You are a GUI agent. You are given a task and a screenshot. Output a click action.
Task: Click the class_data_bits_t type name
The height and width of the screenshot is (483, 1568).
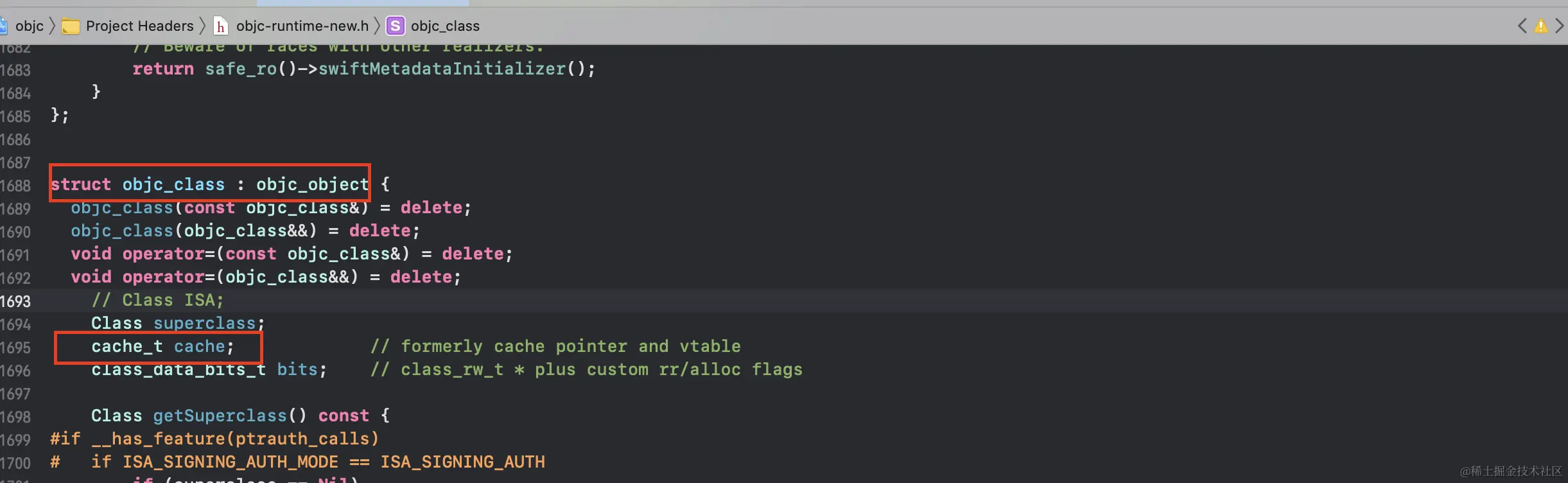[x=178, y=370]
